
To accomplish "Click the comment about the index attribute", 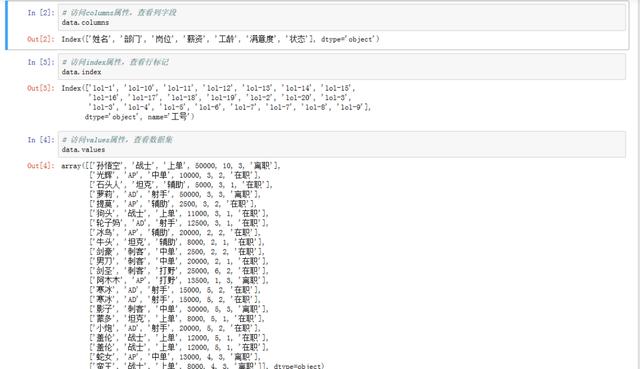I will pos(115,62).
